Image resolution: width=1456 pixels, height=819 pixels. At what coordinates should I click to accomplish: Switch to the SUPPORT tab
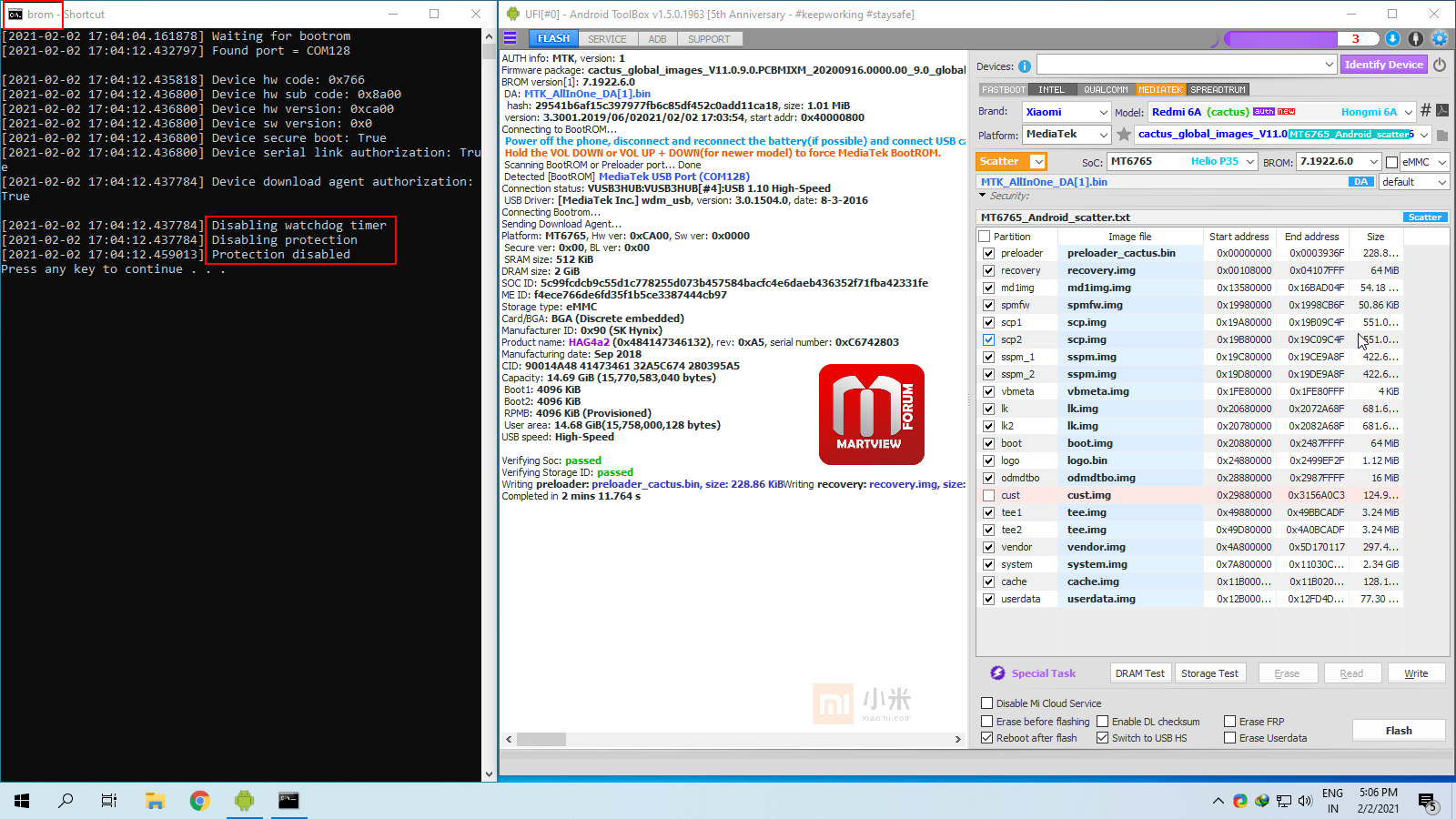pyautogui.click(x=709, y=39)
